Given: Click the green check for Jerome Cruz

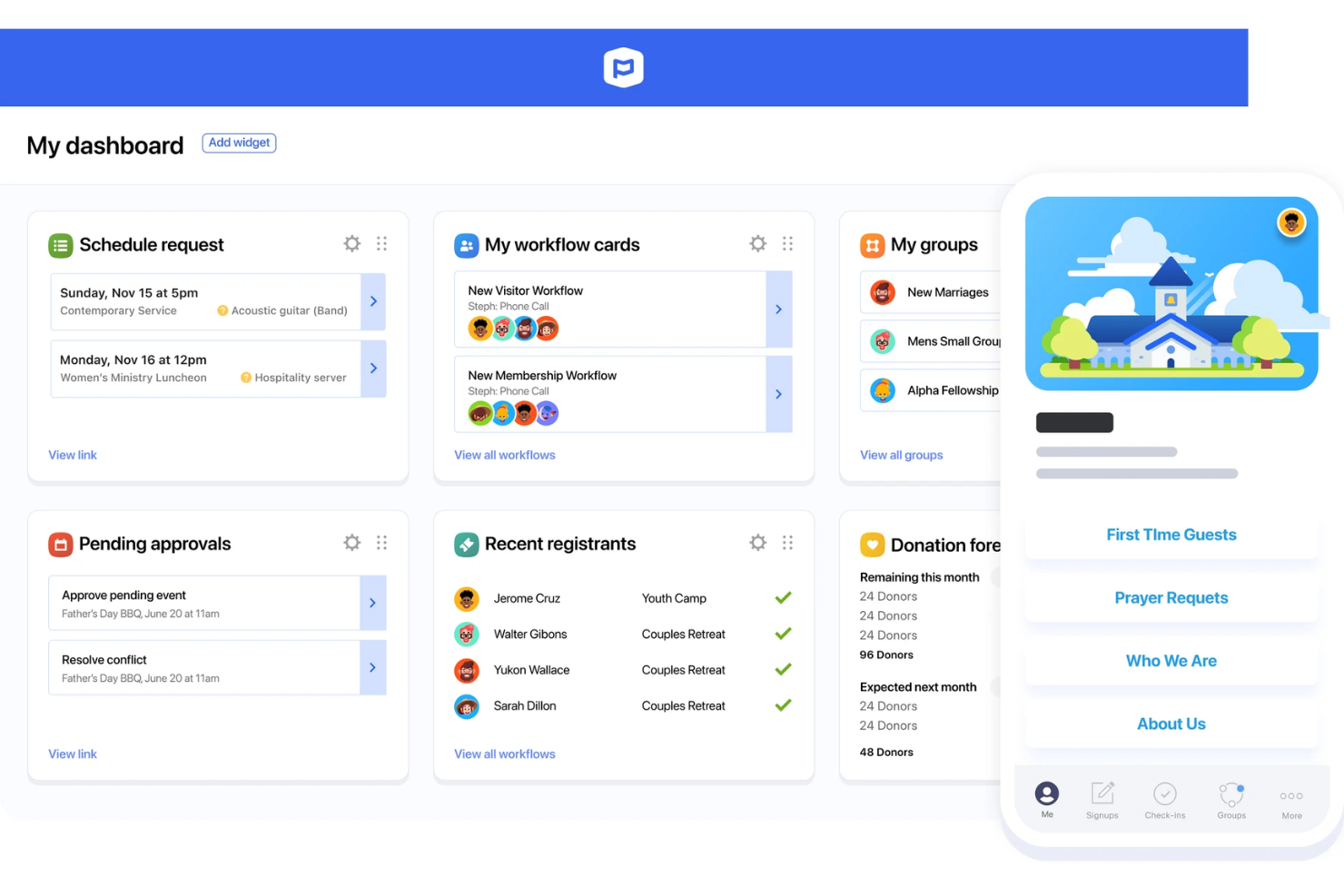Looking at the screenshot, I should click(782, 597).
